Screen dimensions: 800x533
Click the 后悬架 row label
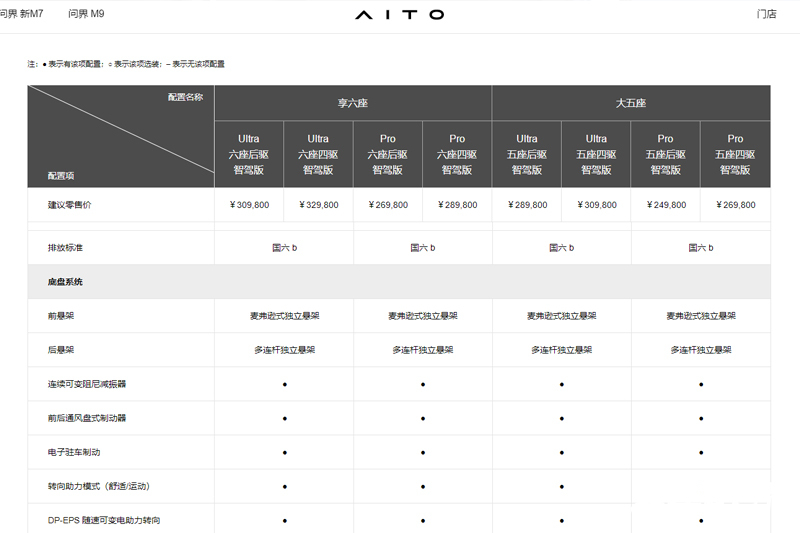[61, 350]
